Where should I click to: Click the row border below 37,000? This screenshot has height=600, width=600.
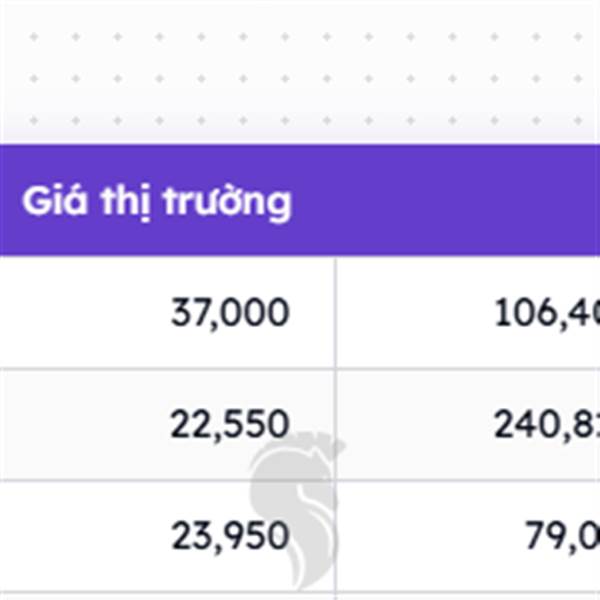pyautogui.click(x=167, y=369)
